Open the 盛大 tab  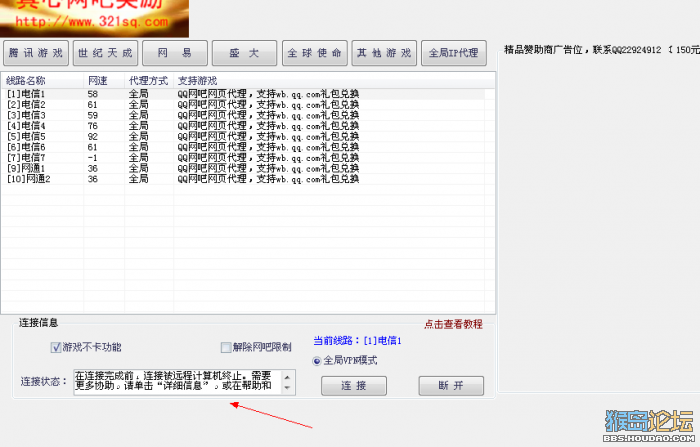tap(245, 53)
